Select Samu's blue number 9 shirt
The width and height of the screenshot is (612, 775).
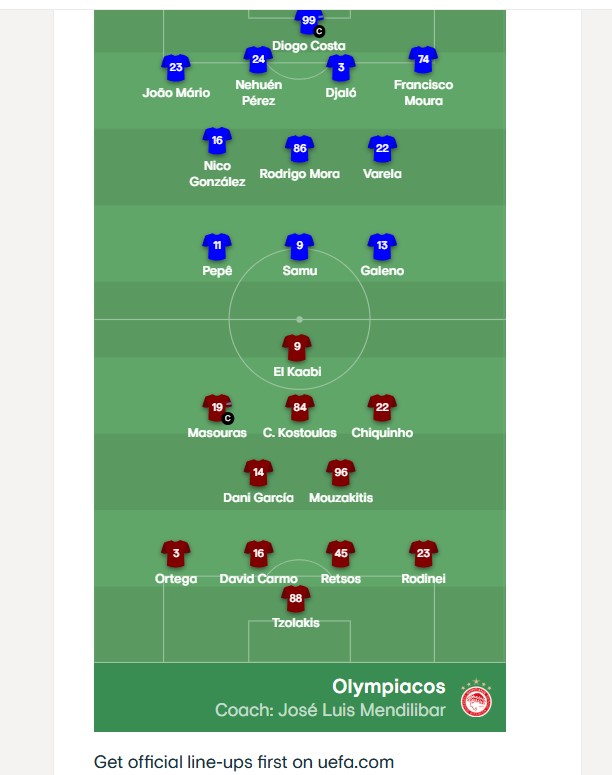tap(299, 246)
